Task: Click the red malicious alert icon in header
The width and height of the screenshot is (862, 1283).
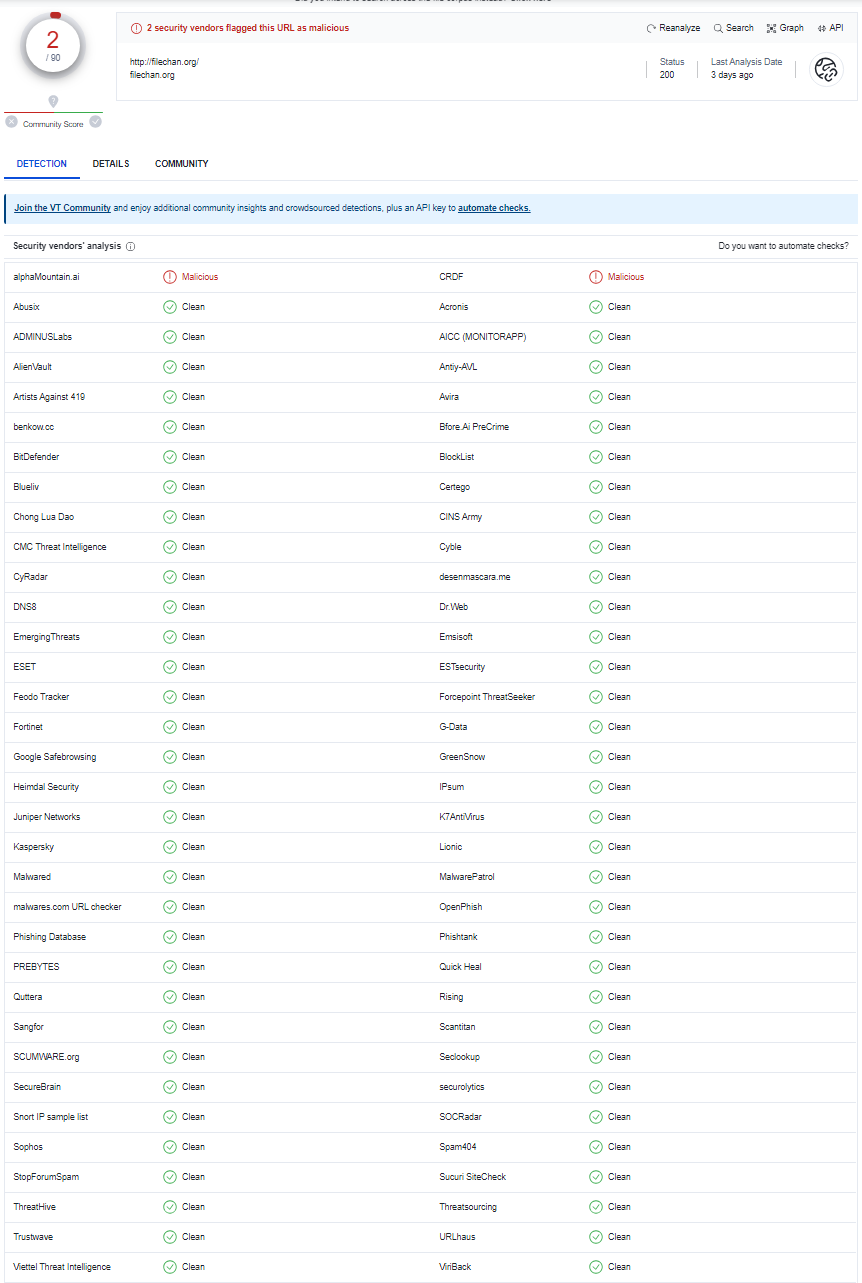Action: [x=137, y=28]
